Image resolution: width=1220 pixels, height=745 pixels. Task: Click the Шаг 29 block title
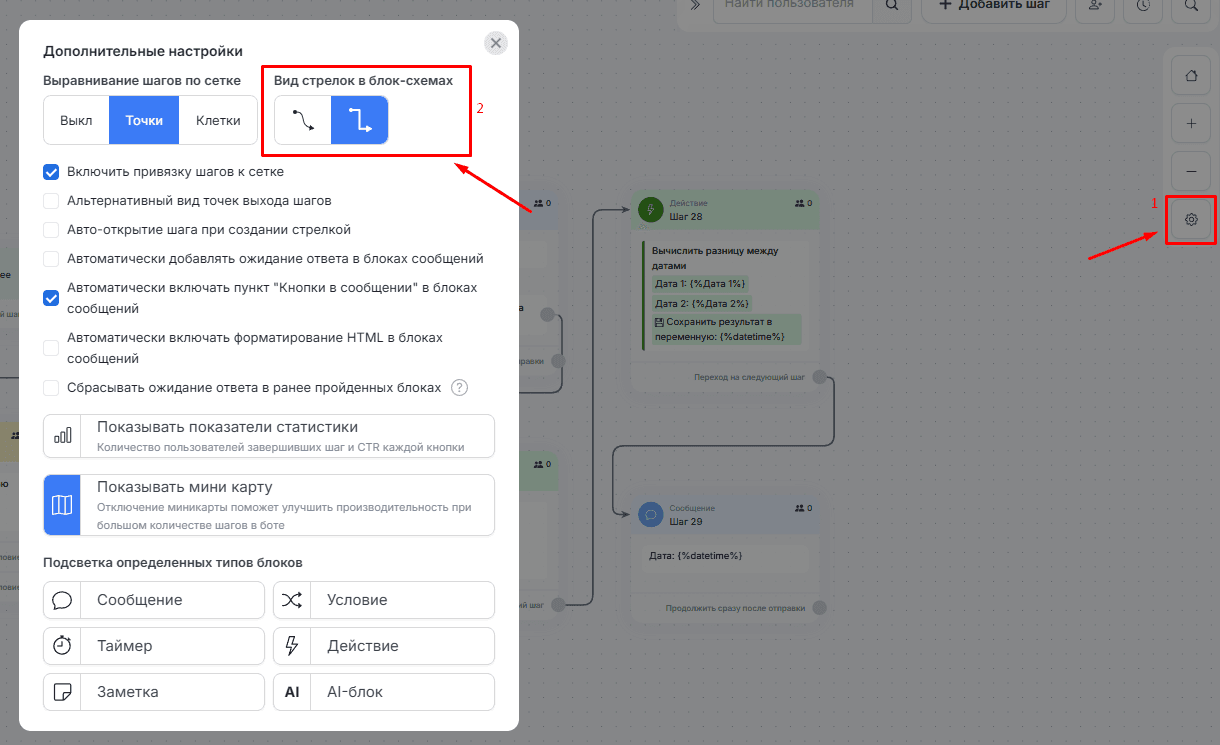pyautogui.click(x=686, y=521)
